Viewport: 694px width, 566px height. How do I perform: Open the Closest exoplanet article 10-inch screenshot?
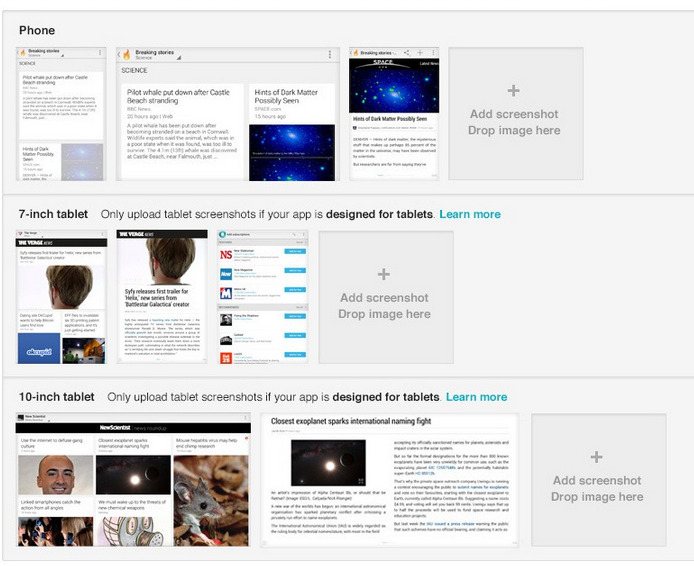[x=390, y=480]
